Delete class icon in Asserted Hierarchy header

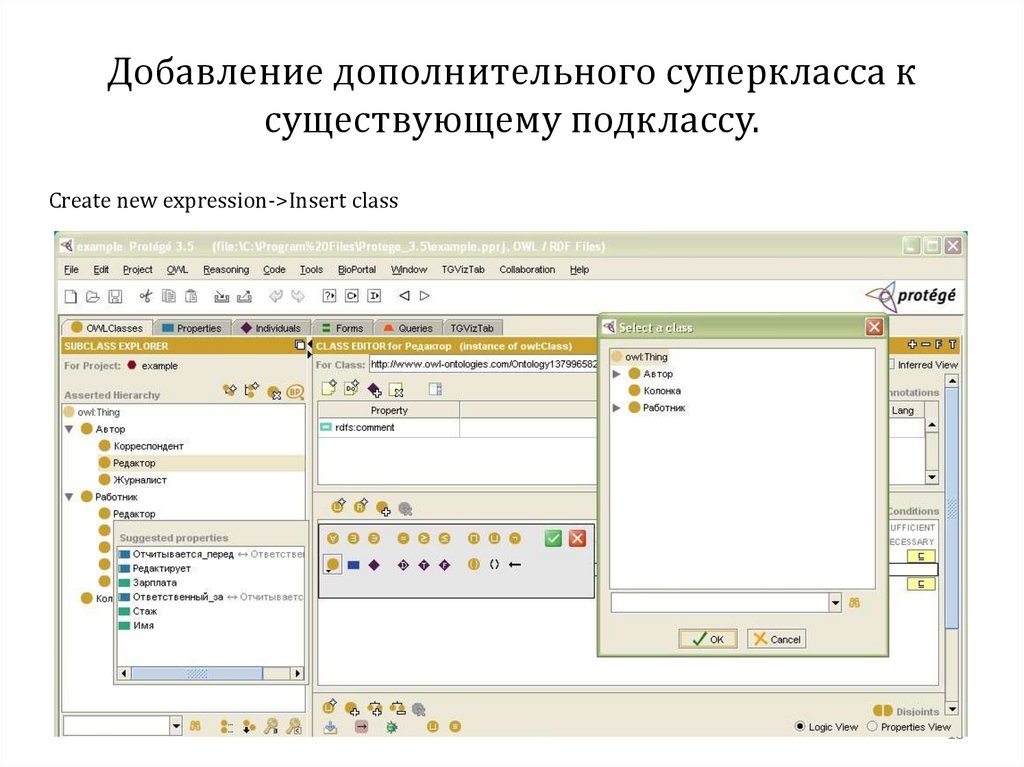274,392
